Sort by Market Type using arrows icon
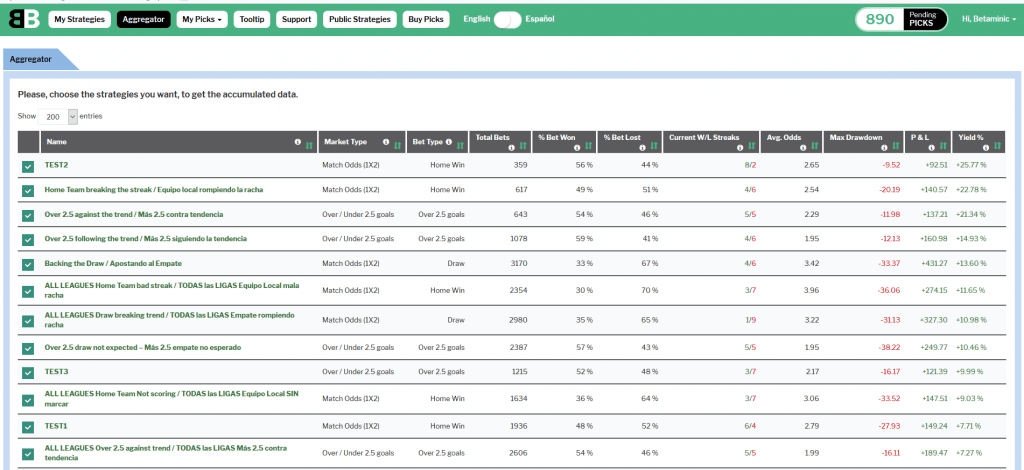The width and height of the screenshot is (1024, 470). 398,144
